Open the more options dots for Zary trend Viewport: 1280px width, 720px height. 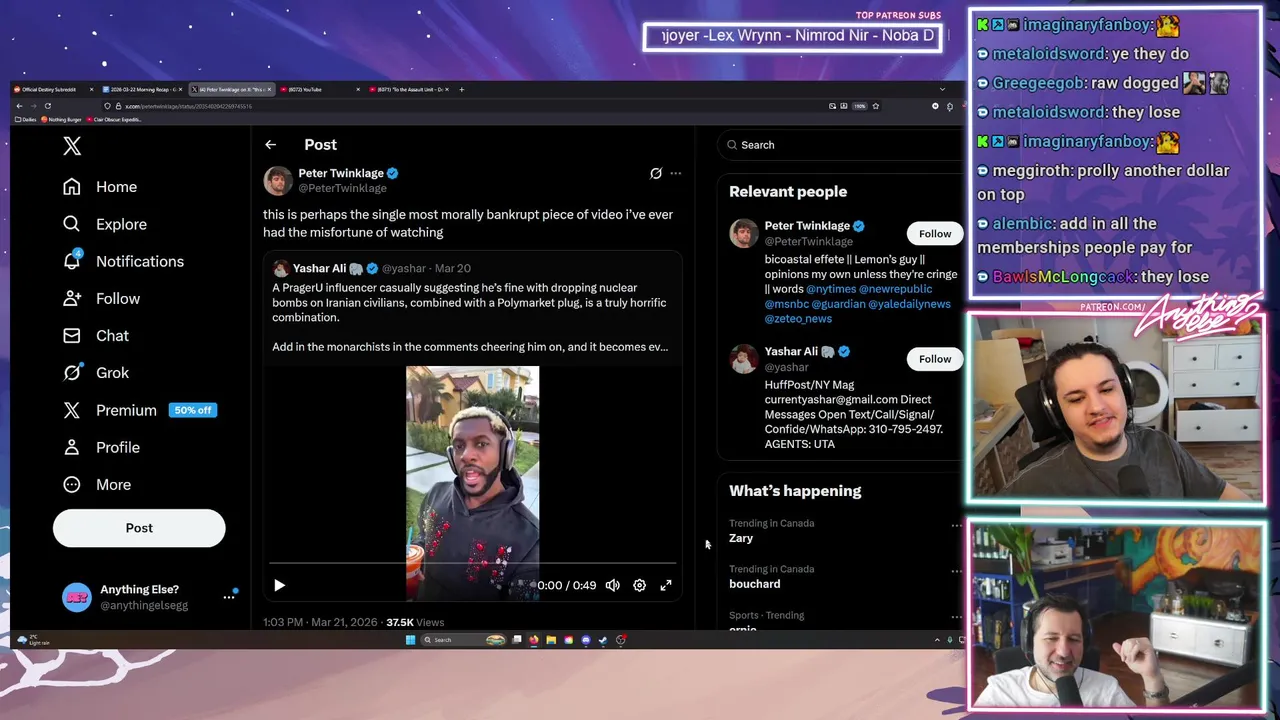click(956, 524)
